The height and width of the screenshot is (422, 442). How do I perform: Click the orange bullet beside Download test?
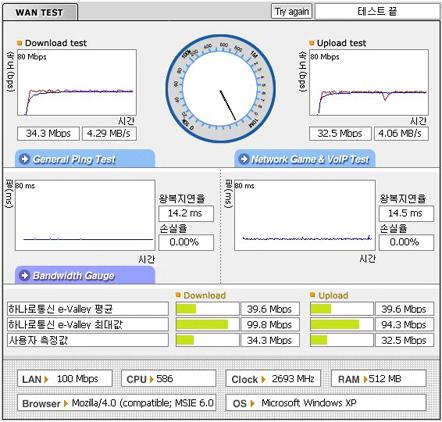[19, 43]
